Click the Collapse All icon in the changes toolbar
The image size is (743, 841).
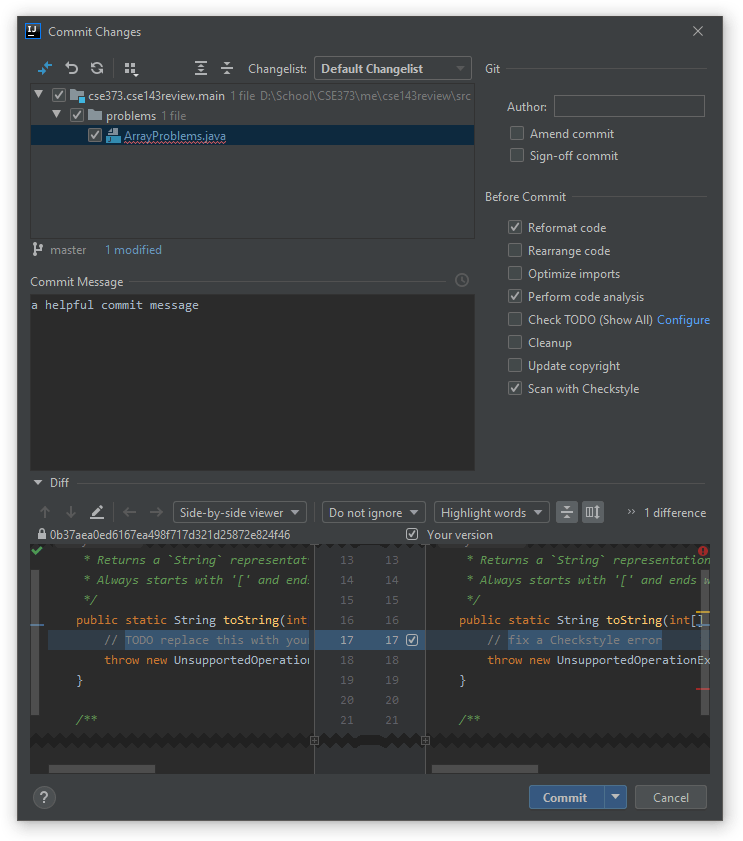click(x=227, y=68)
